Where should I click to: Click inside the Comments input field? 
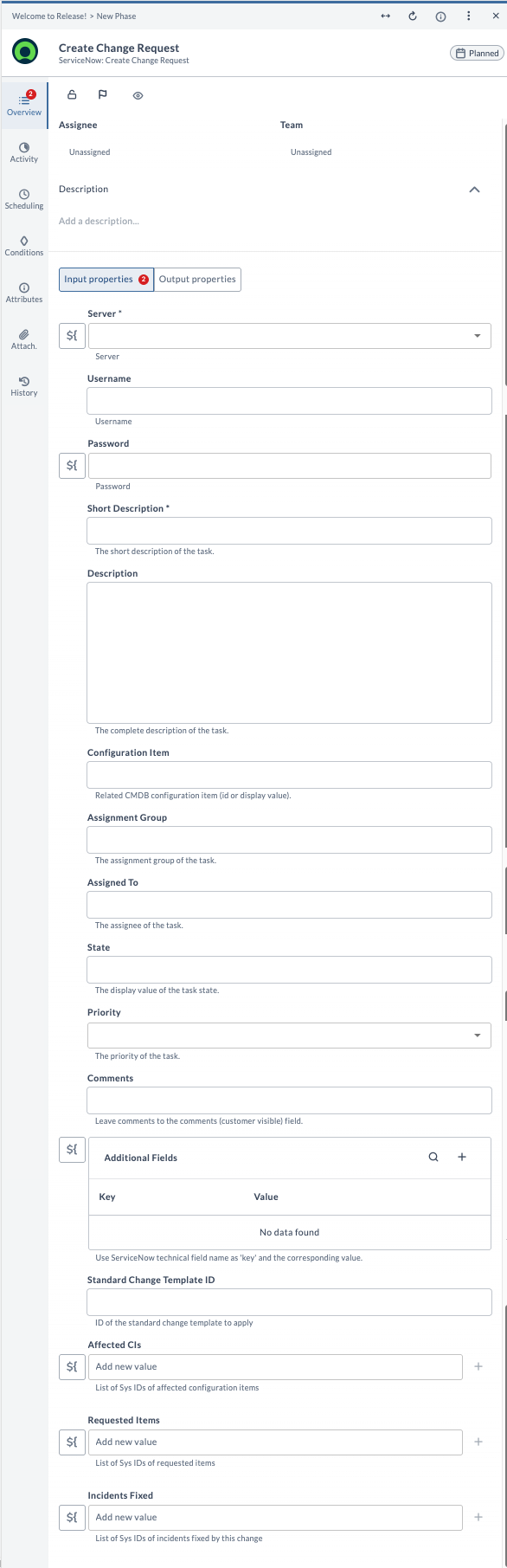tap(289, 1100)
